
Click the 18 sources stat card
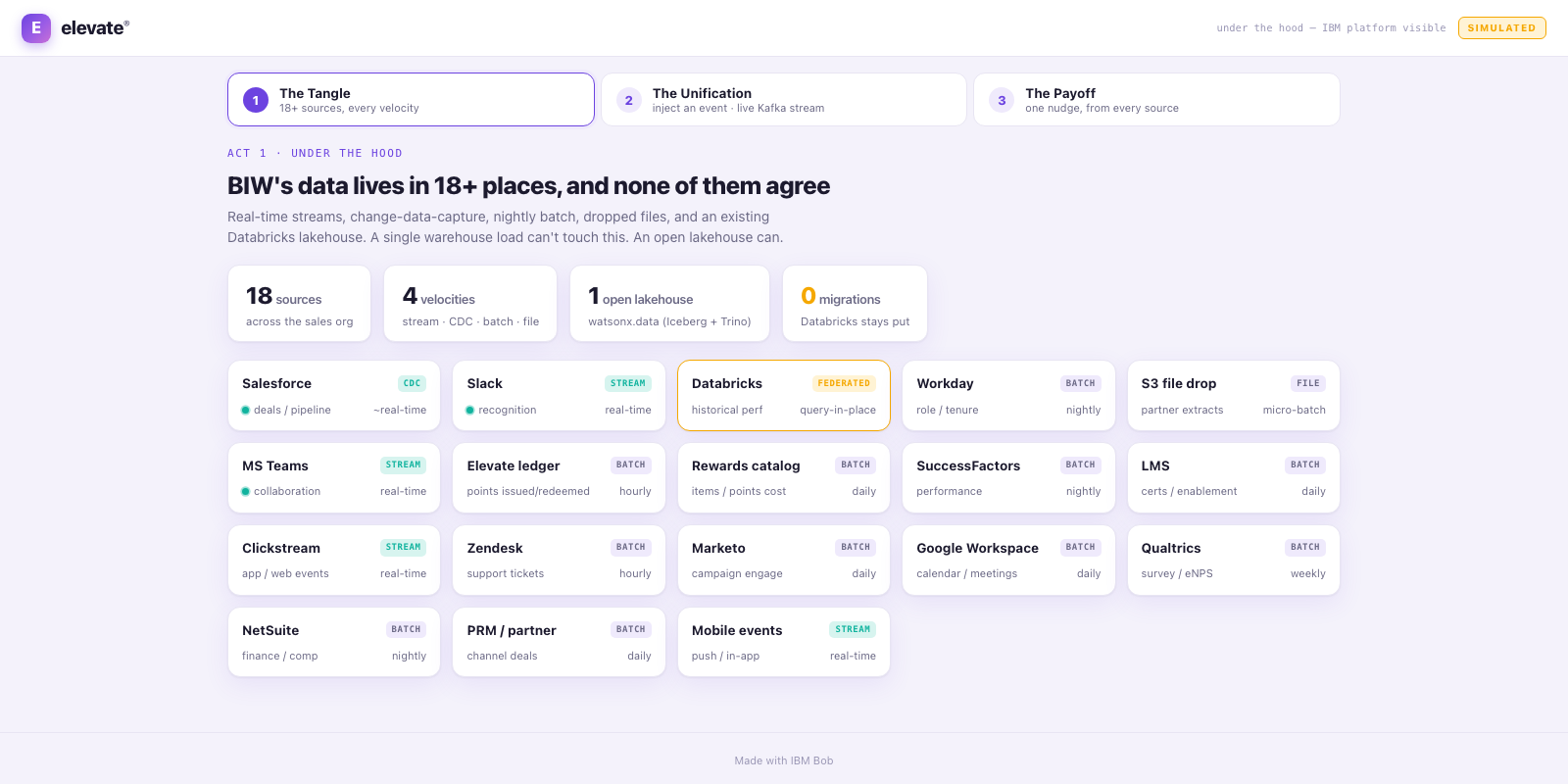tap(299, 304)
